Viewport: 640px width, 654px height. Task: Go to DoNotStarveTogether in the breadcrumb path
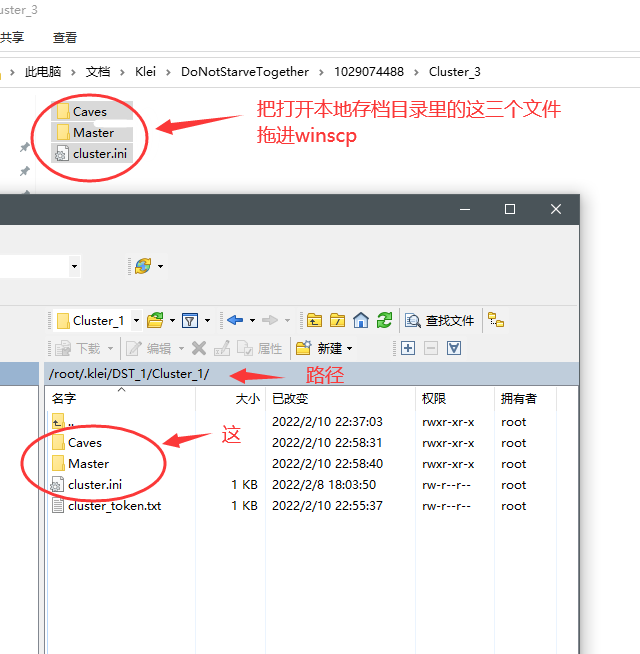pyautogui.click(x=245, y=72)
